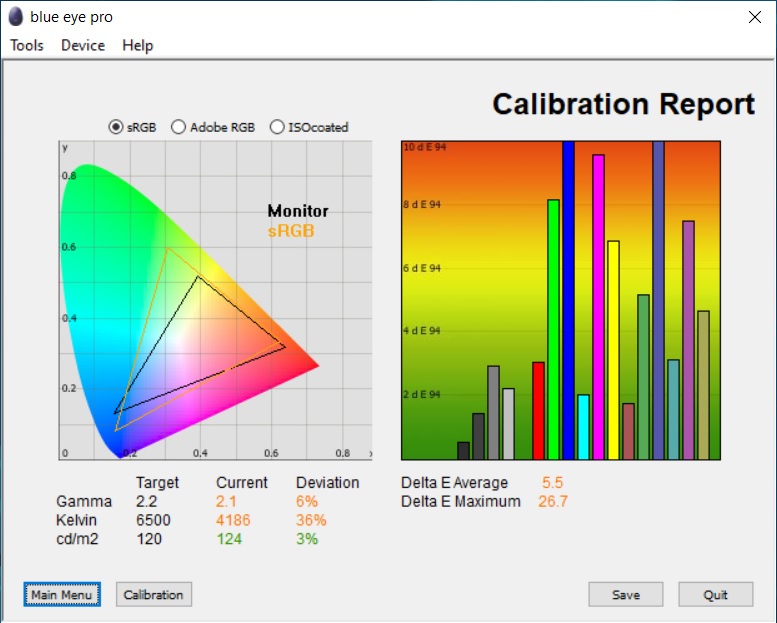Screen dimensions: 777x623
Task: Quit the application with the Quit button
Action: pyautogui.click(x=715, y=594)
